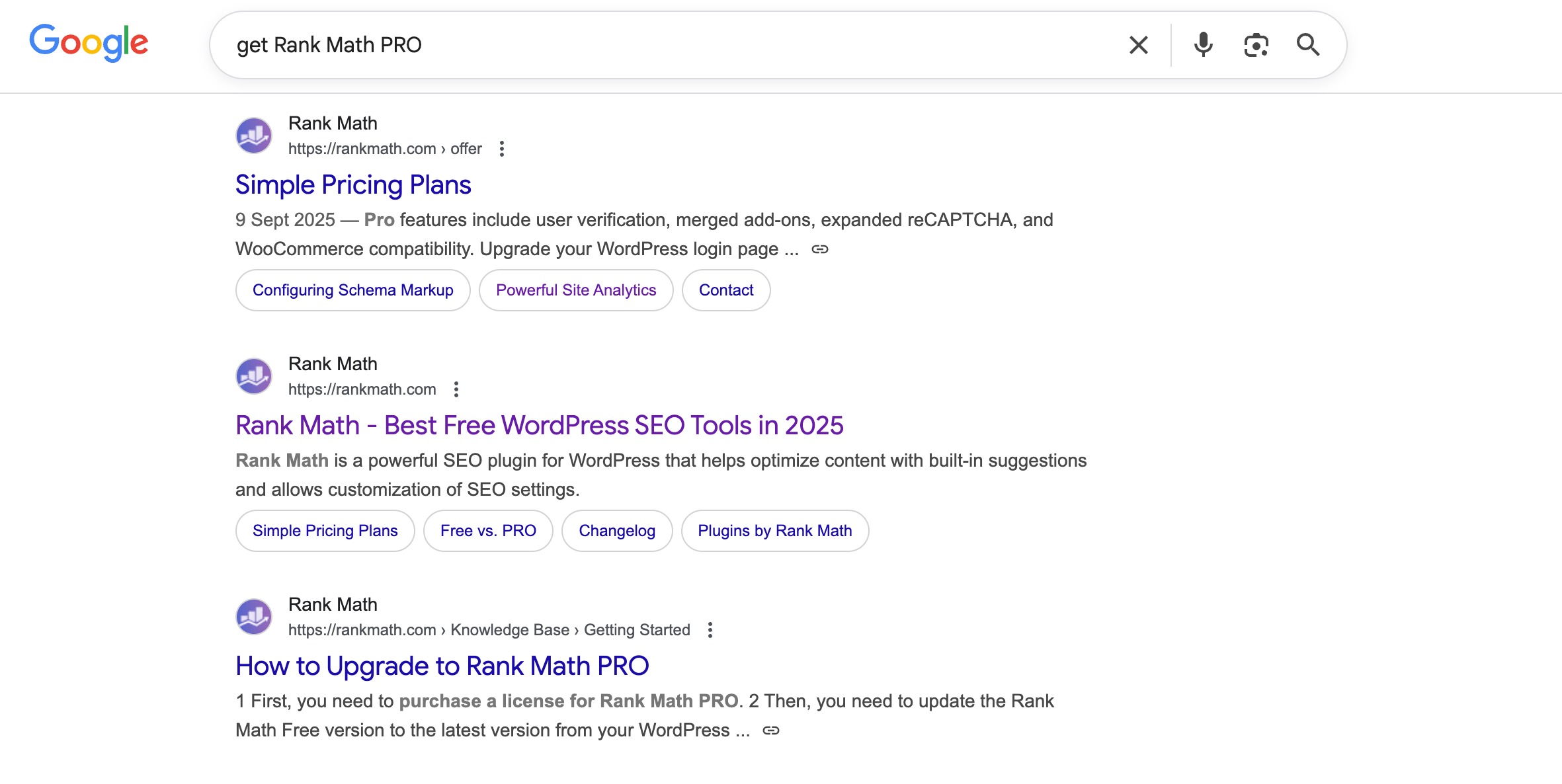The height and width of the screenshot is (784, 1562).
Task: Start voice search with microphone icon
Action: [x=1203, y=45]
